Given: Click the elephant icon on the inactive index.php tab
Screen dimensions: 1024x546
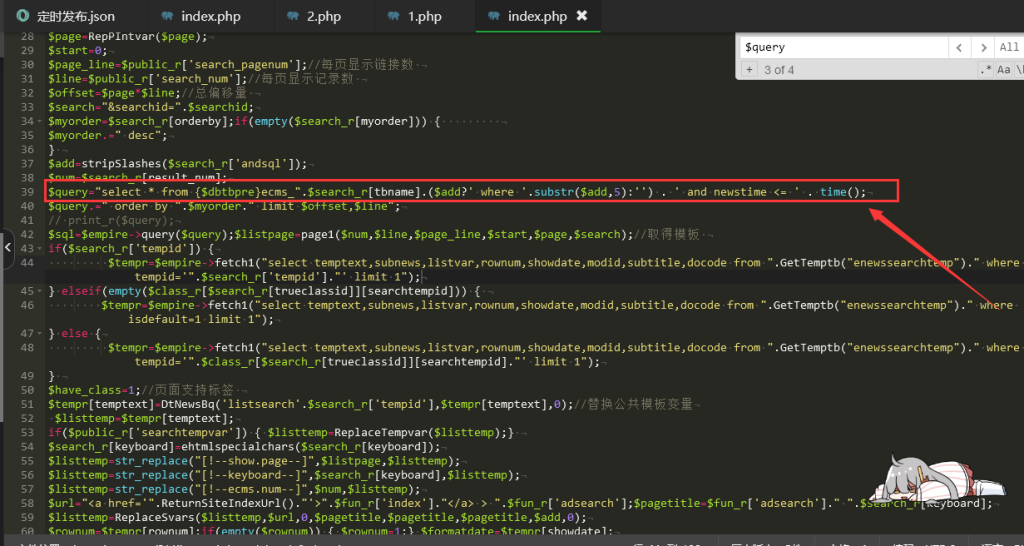Looking at the screenshot, I should click(x=168, y=16).
